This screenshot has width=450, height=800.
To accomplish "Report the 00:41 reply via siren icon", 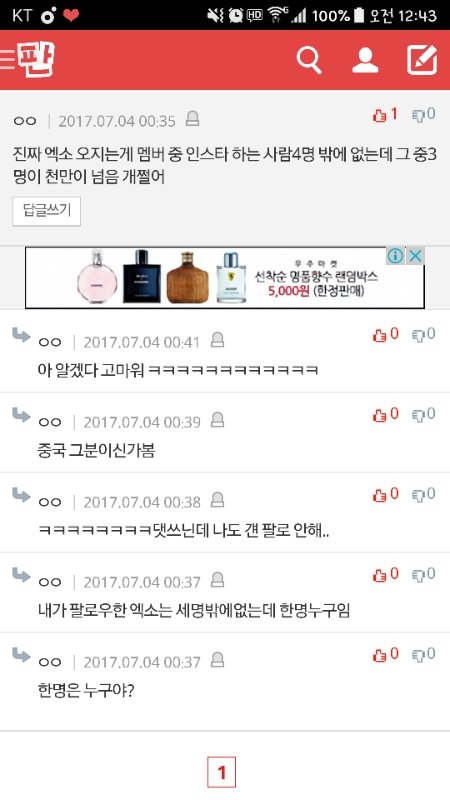I will 218,340.
